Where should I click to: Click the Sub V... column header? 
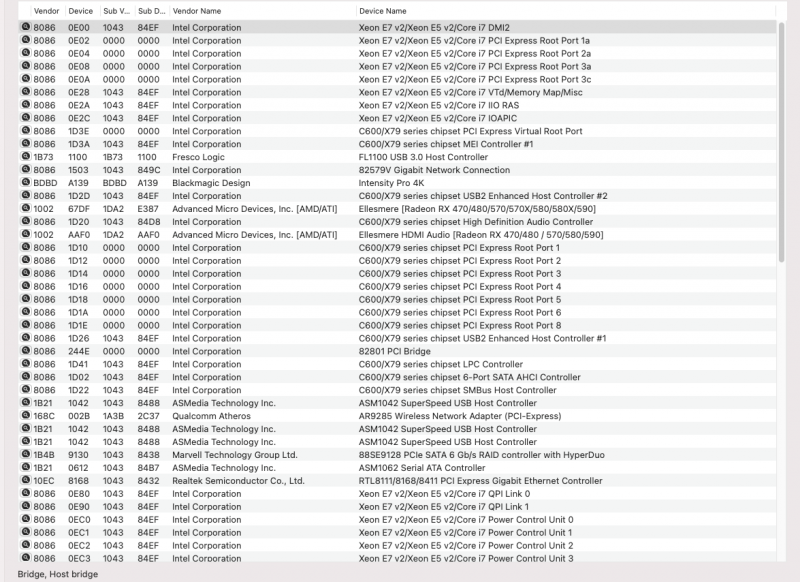click(116, 11)
